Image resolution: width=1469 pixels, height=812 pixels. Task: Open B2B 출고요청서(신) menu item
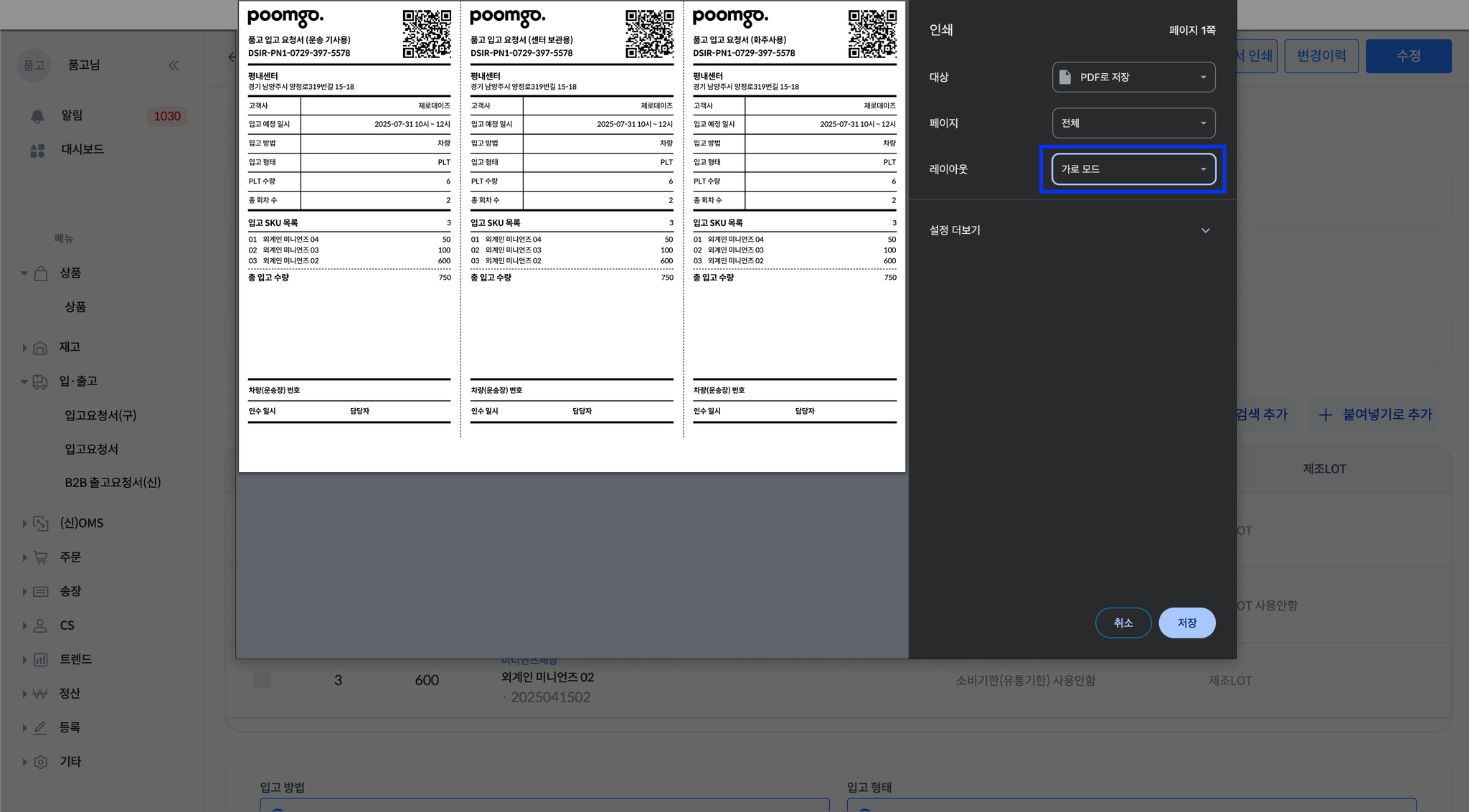[x=113, y=483]
